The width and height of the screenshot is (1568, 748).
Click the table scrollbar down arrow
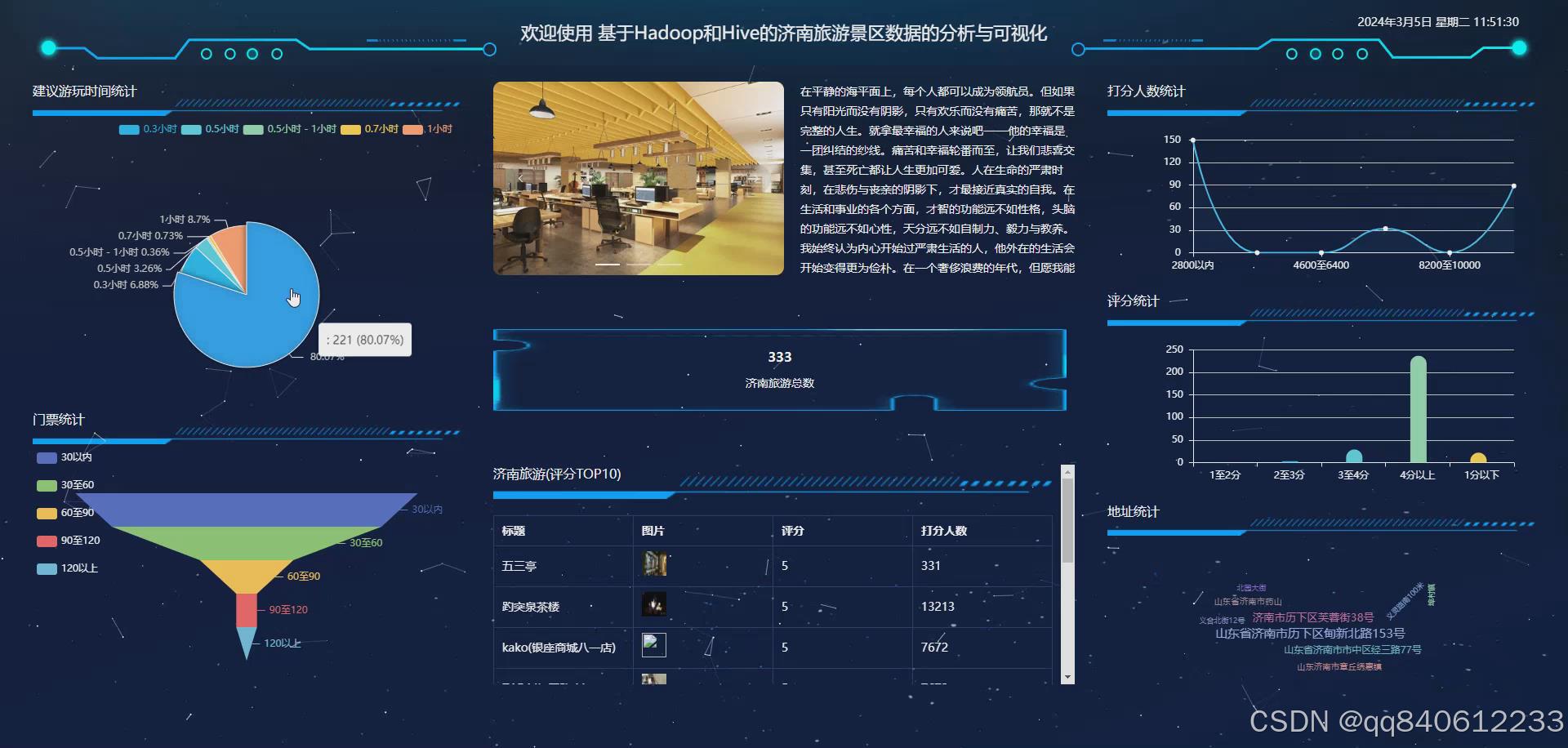[x=1067, y=677]
